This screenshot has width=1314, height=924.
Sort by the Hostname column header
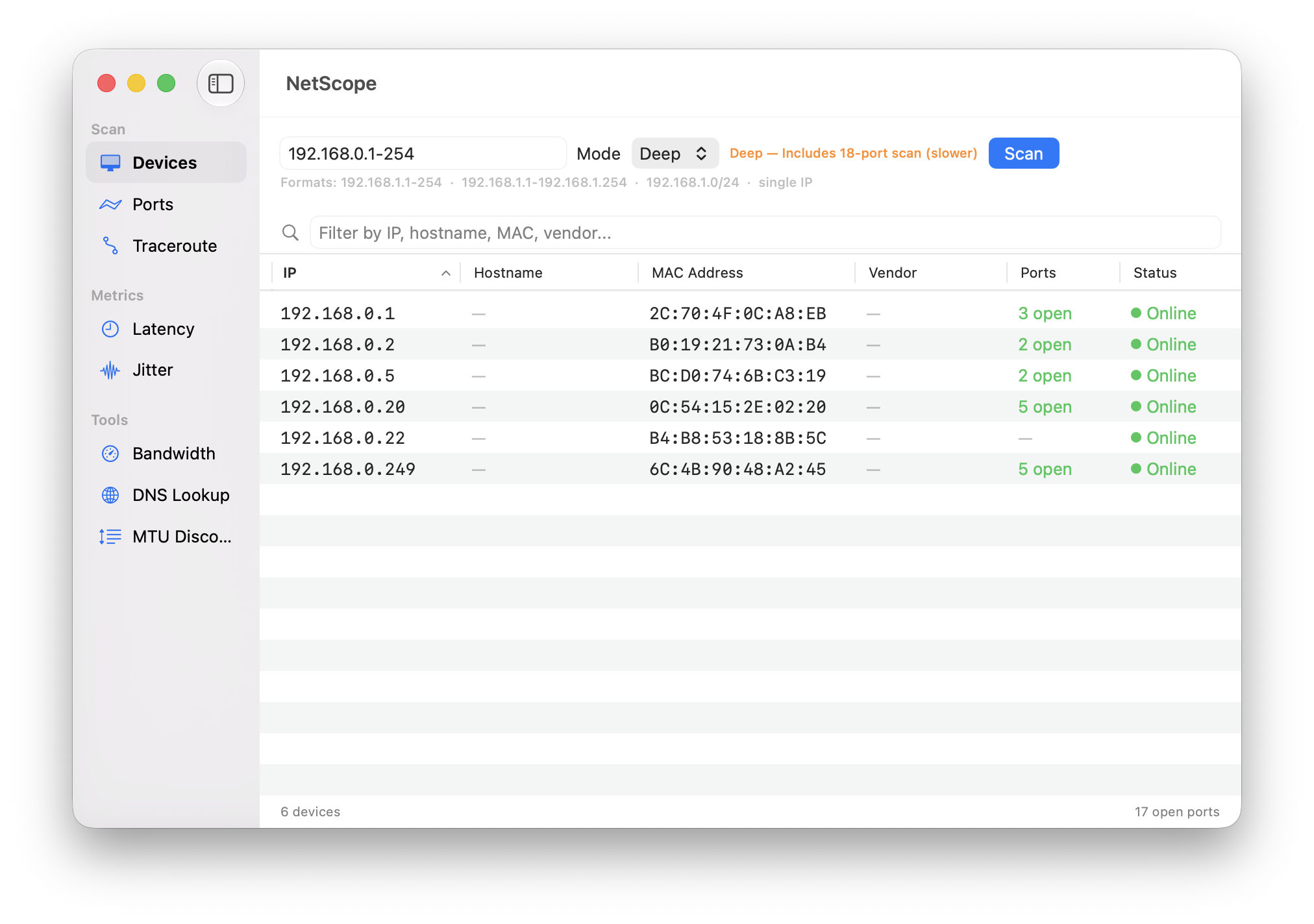[508, 273]
